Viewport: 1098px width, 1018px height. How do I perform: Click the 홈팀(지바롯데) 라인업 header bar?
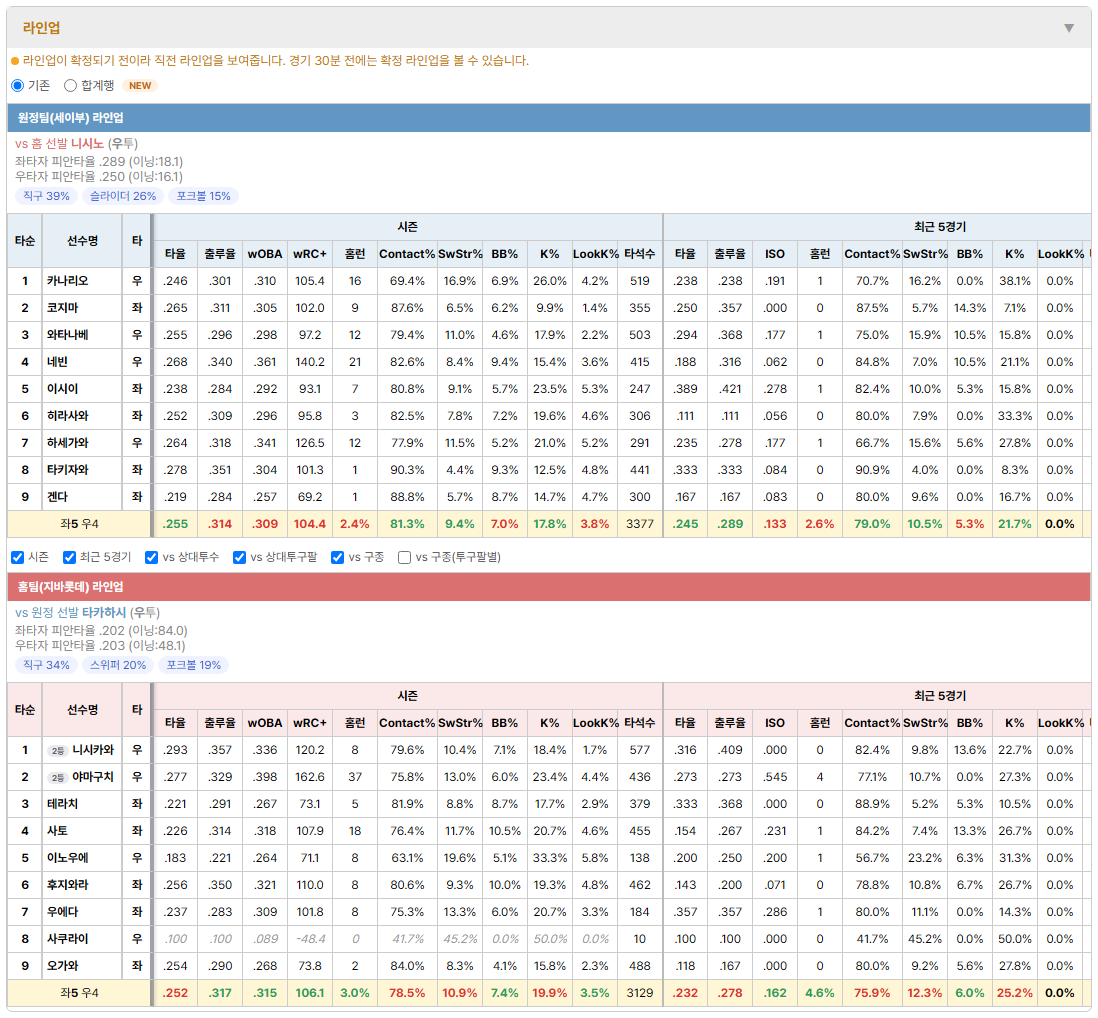[549, 587]
